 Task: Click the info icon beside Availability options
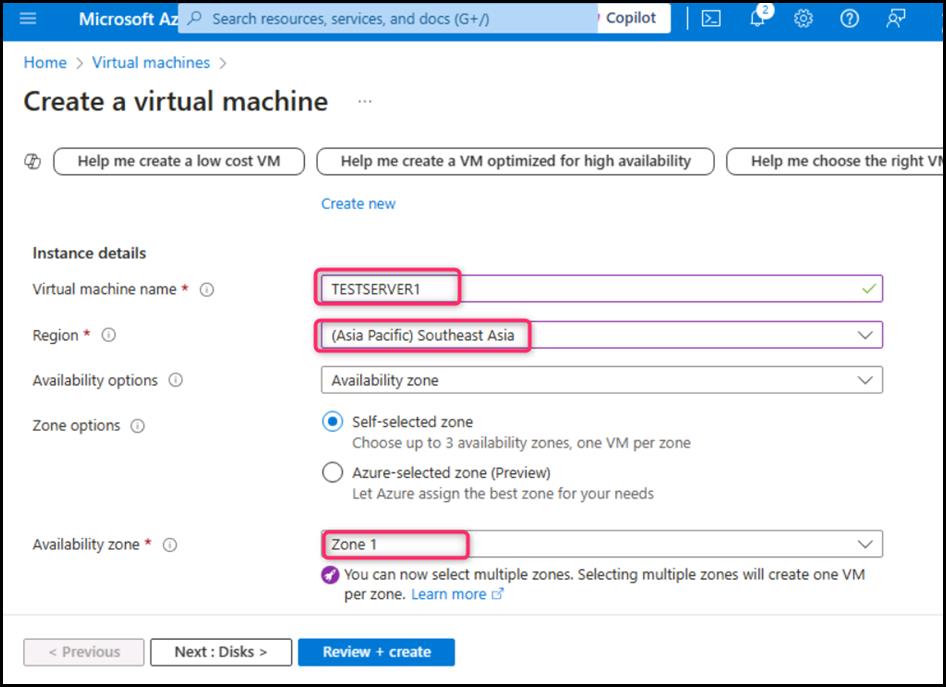pos(176,381)
